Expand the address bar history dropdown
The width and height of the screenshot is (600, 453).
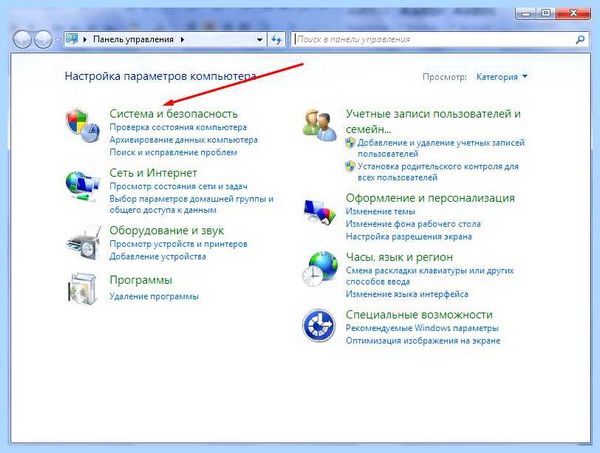pyautogui.click(x=259, y=39)
